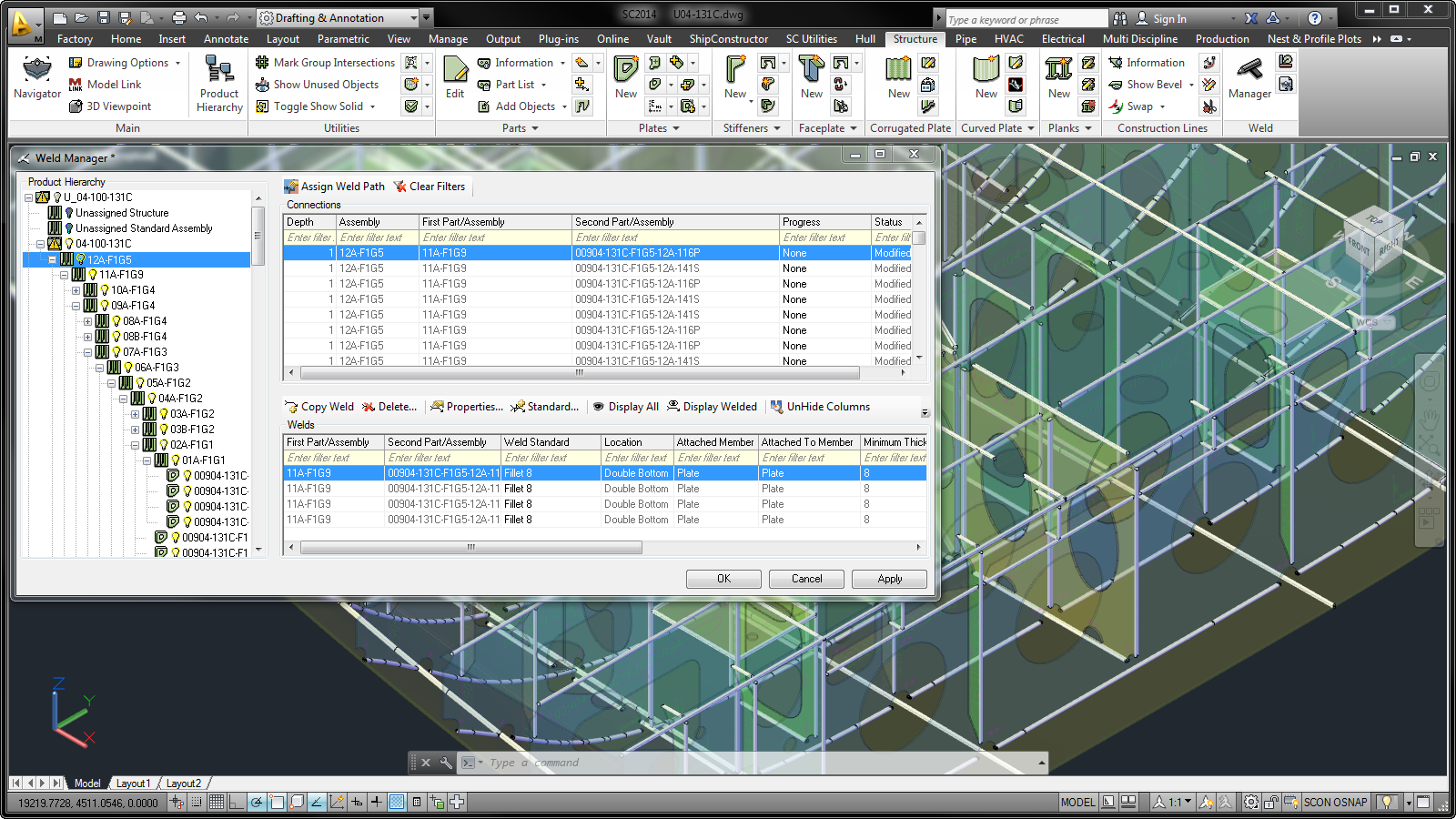Click Cancel in the Weld Manager dialog
The width and height of the screenshot is (1456, 819).
pos(806,579)
